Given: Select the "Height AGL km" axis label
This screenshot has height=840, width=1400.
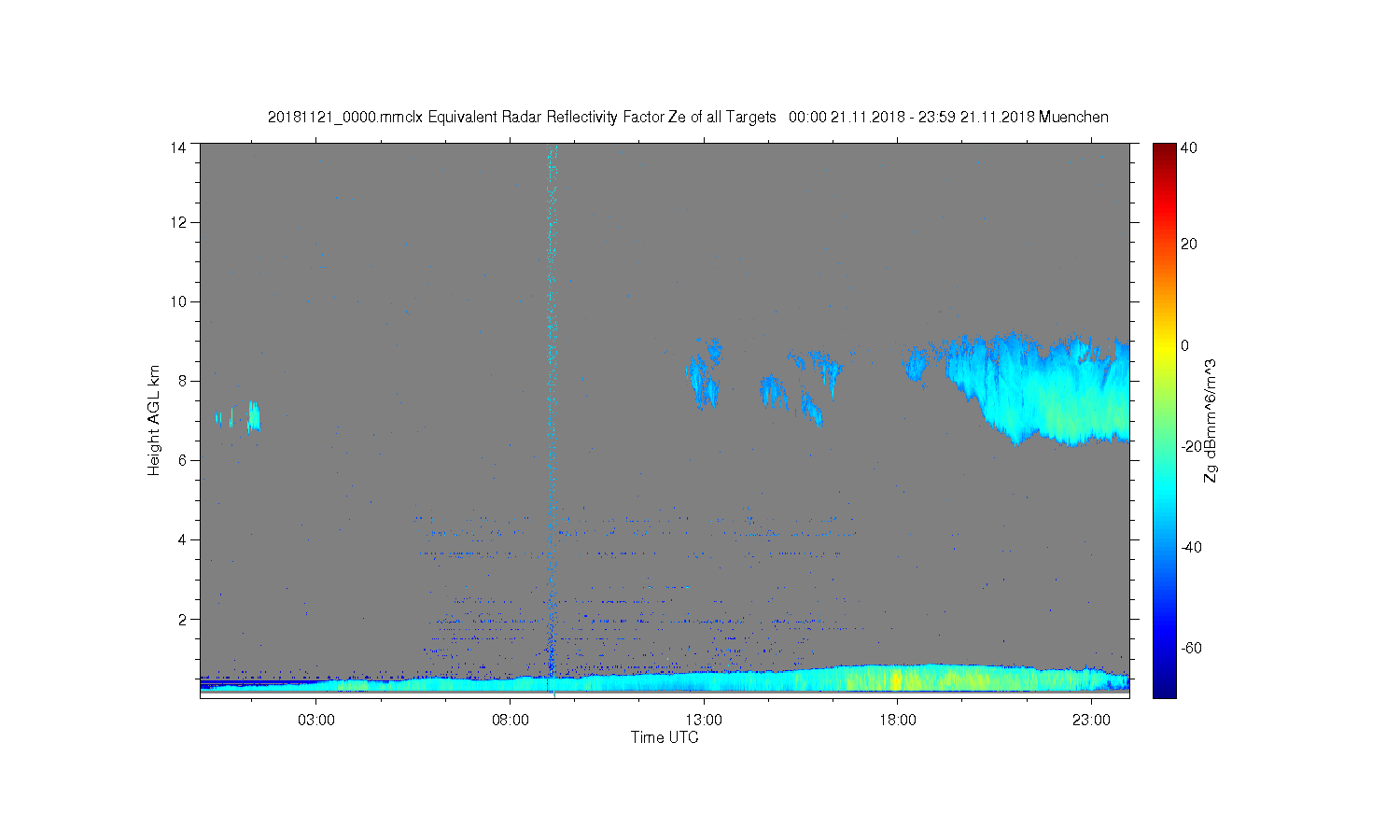Looking at the screenshot, I should [154, 420].
